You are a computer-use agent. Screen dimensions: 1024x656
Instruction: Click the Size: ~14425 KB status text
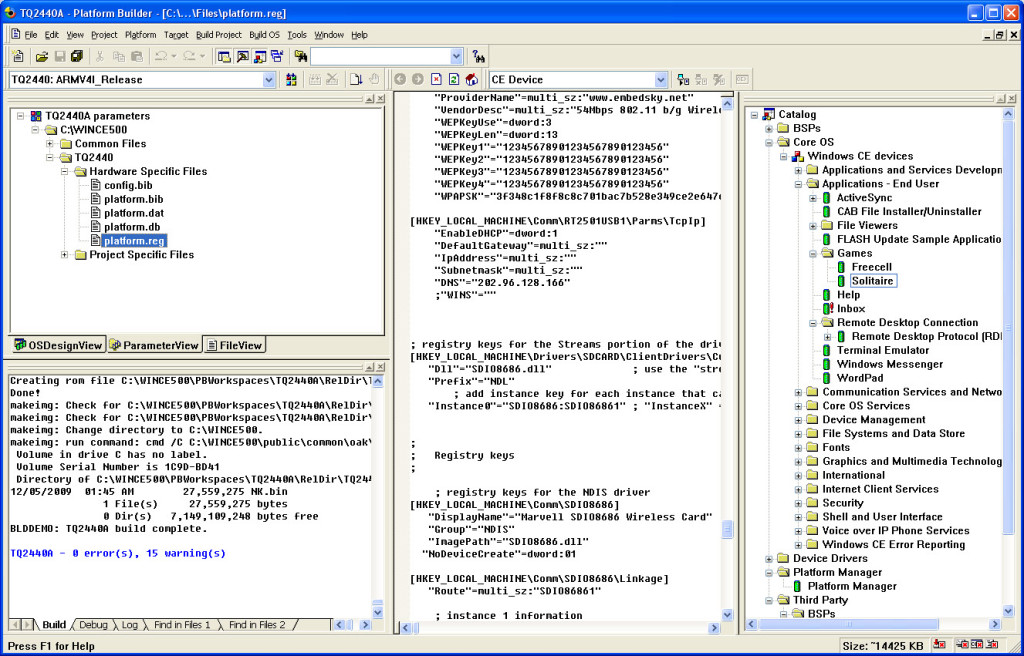[x=884, y=646]
